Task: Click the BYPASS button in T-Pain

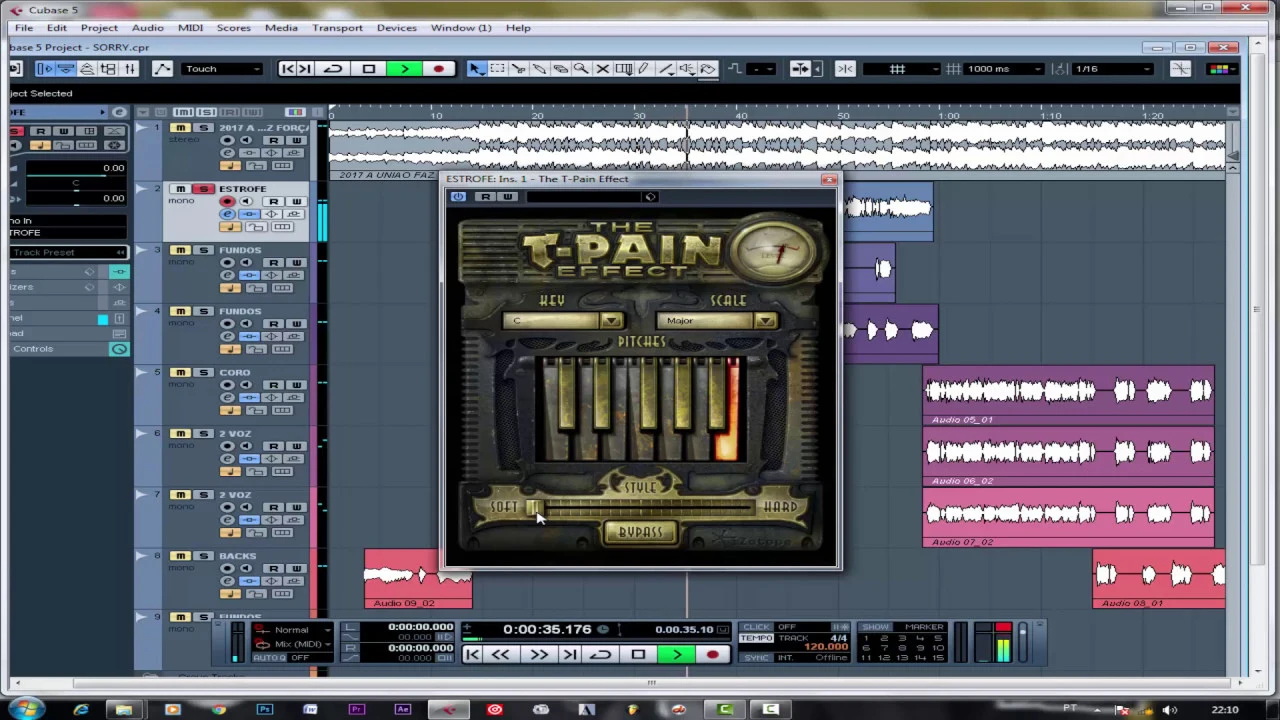Action: 640,533
